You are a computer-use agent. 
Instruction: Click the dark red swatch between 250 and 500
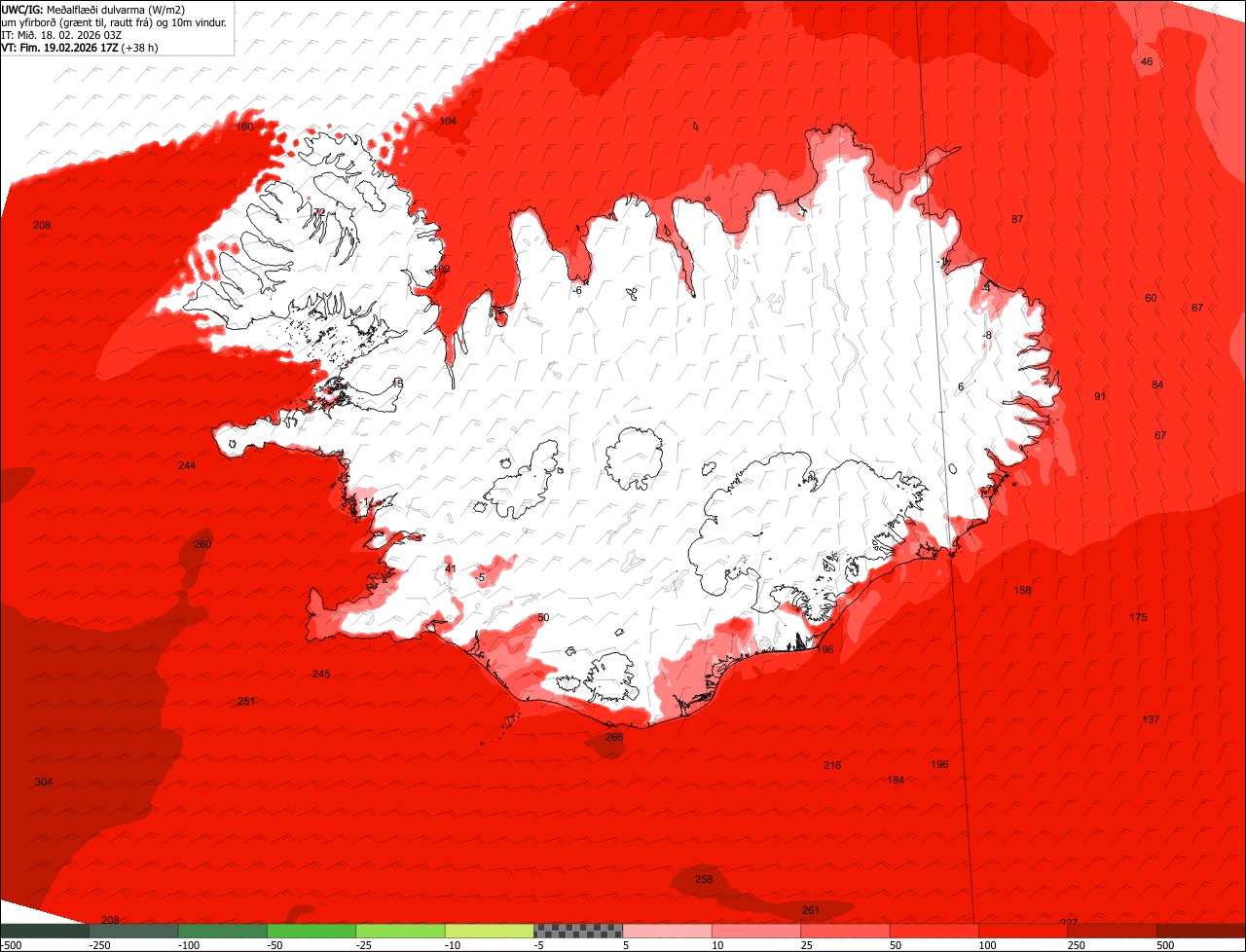(1112, 931)
